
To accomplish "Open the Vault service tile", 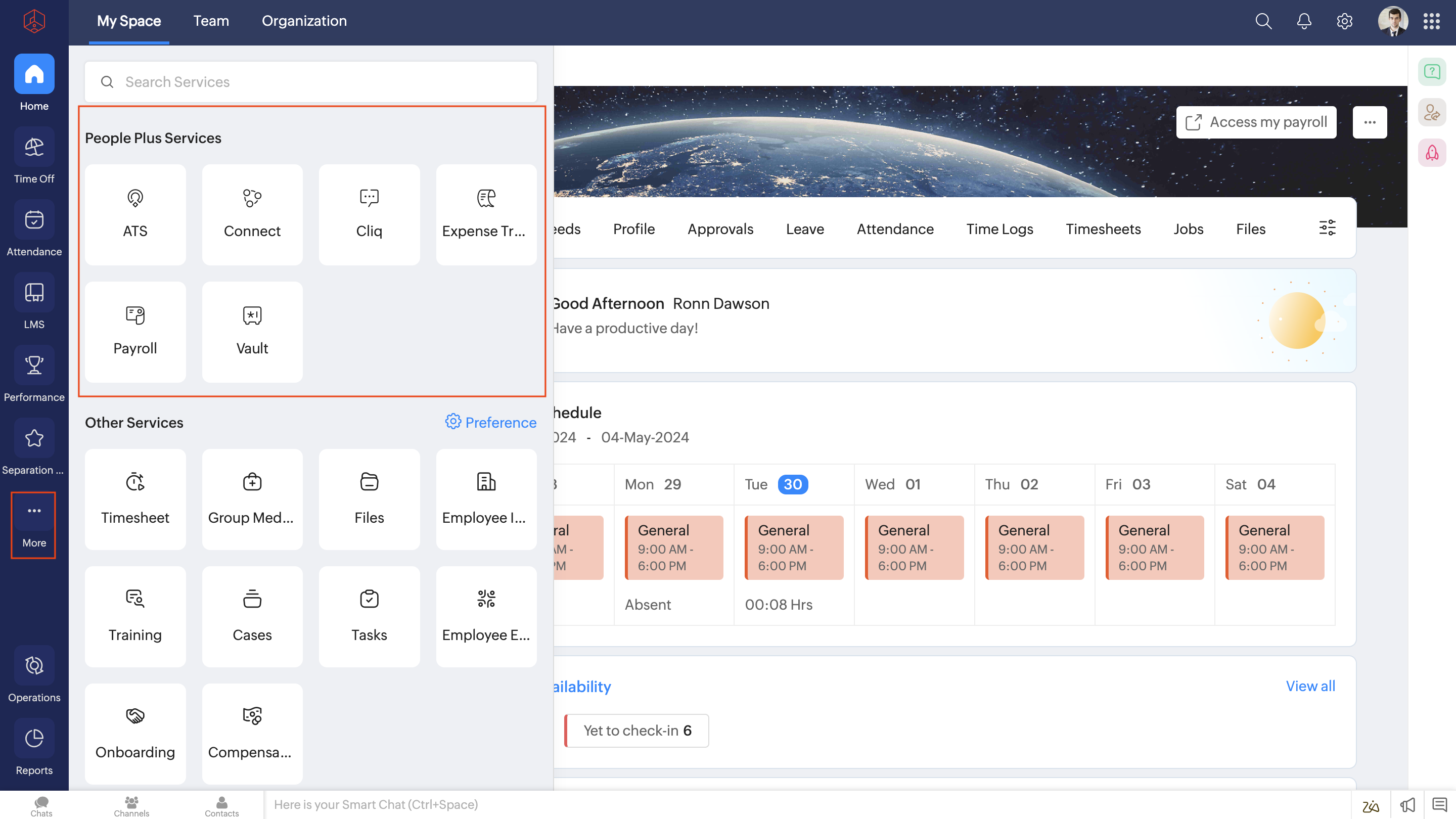I will pos(252,332).
